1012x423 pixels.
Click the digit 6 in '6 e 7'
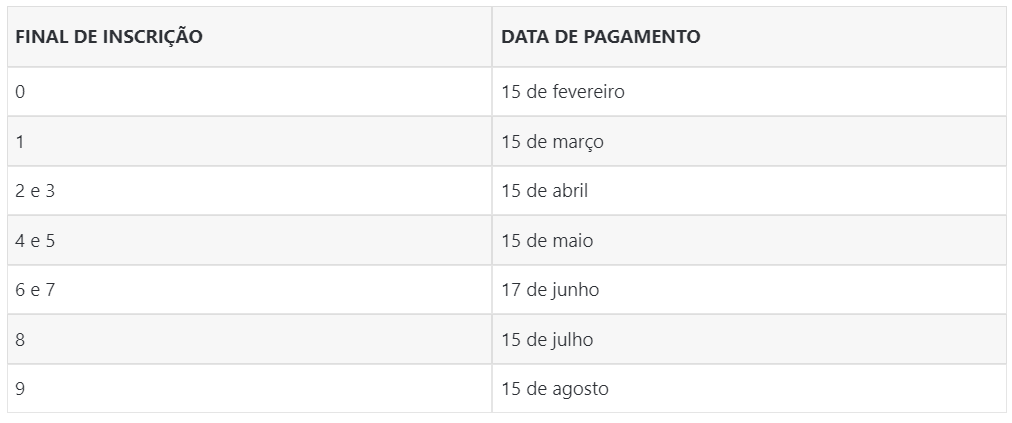(20, 290)
